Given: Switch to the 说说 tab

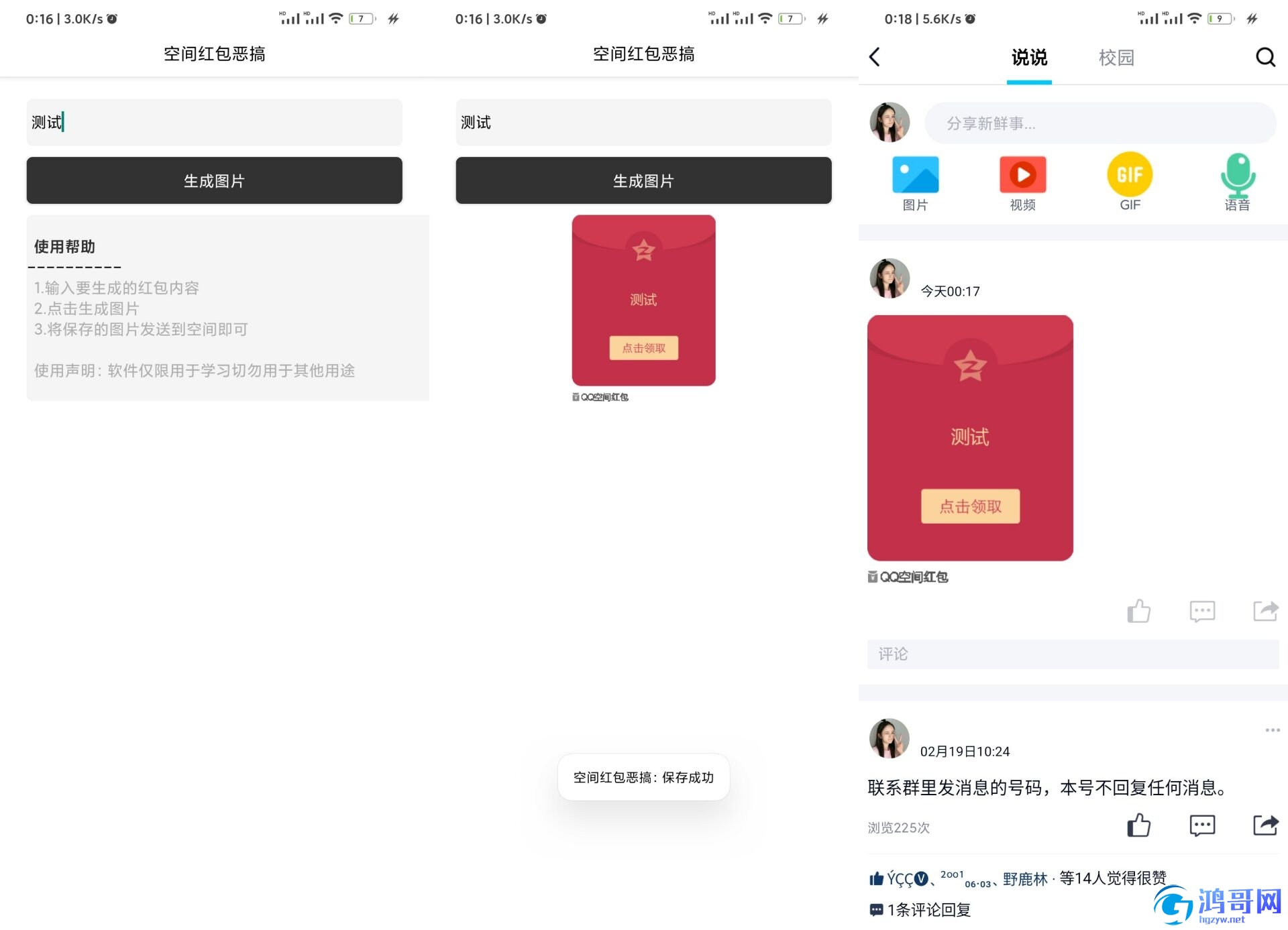Looking at the screenshot, I should pyautogui.click(x=1029, y=58).
